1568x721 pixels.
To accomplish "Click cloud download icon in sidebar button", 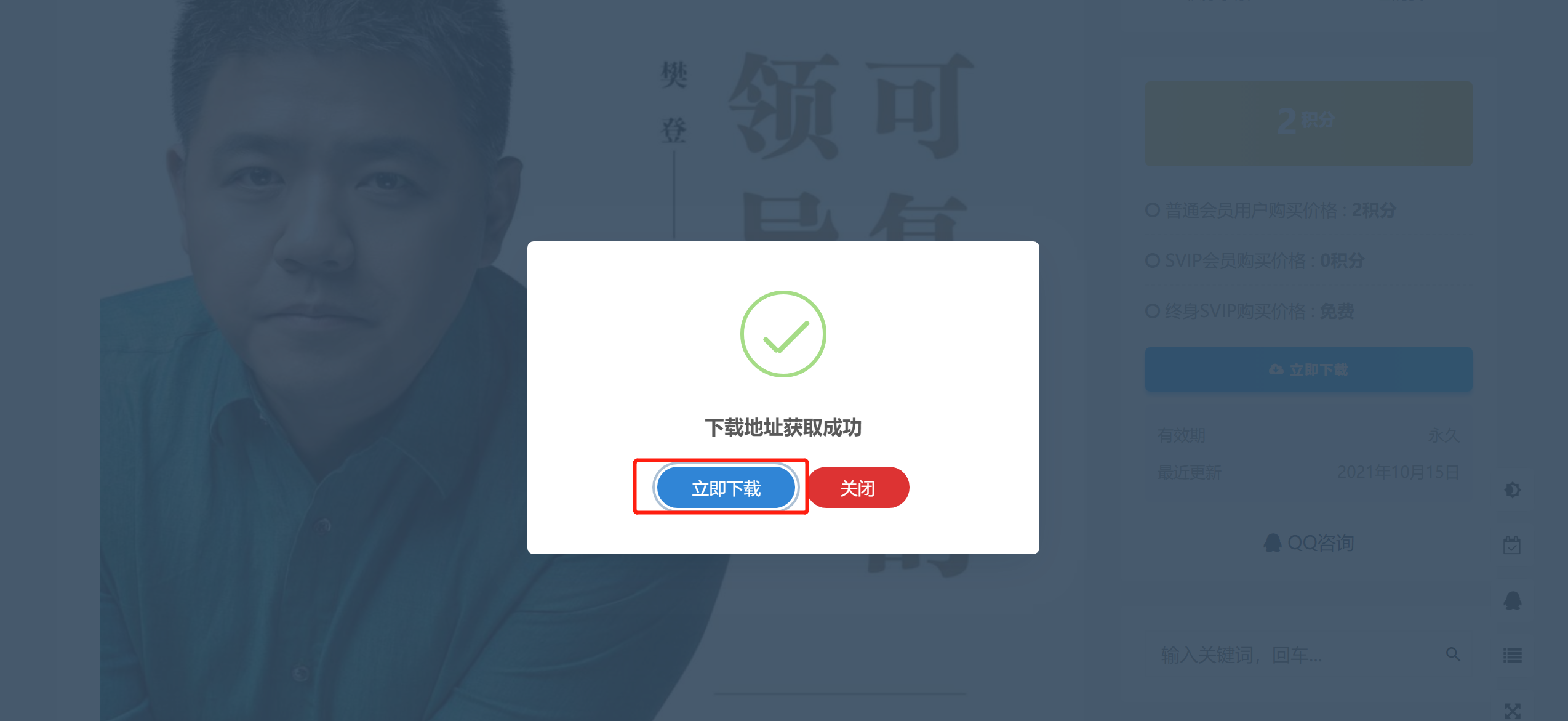I will (1276, 369).
